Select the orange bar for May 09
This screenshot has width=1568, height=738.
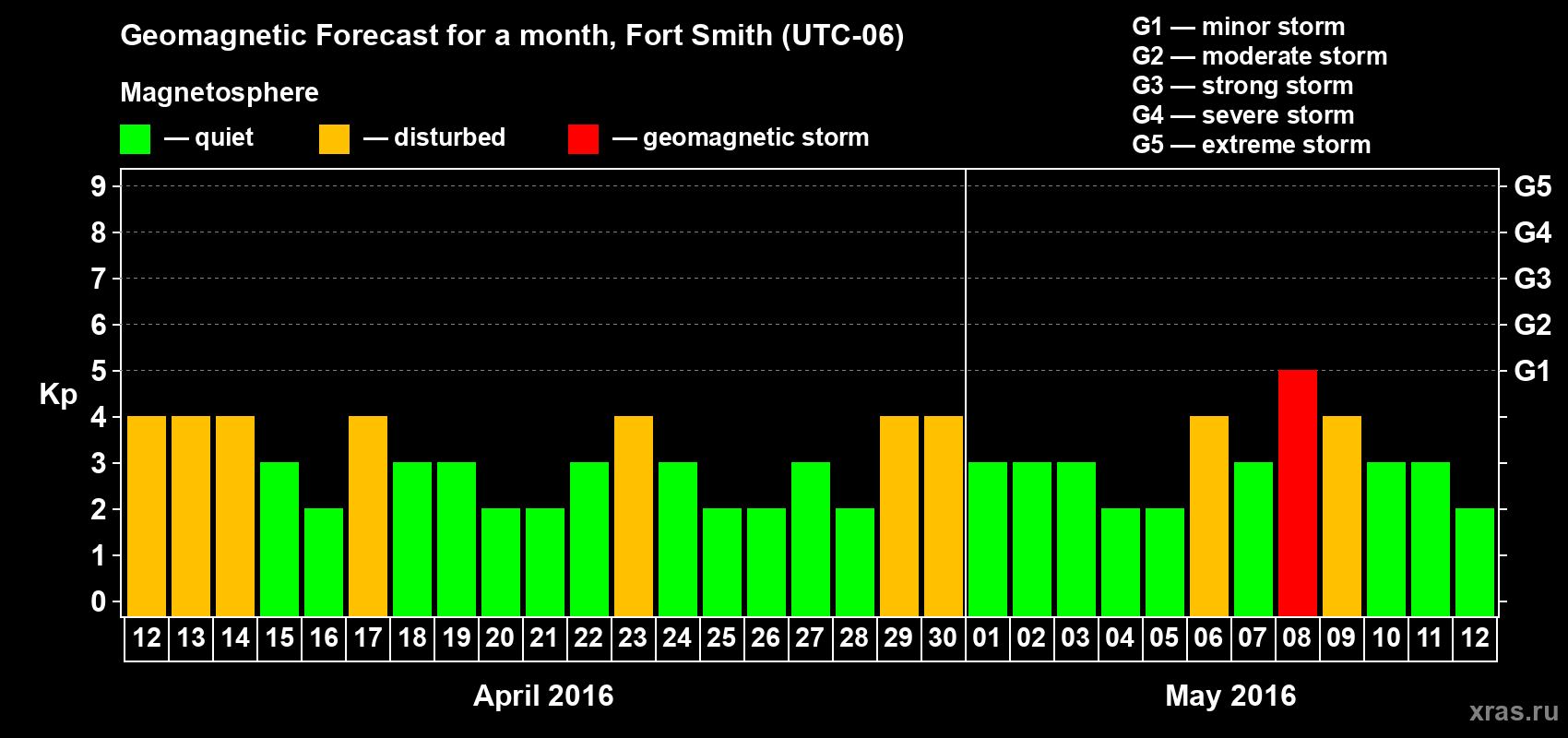pyautogui.click(x=1342, y=516)
